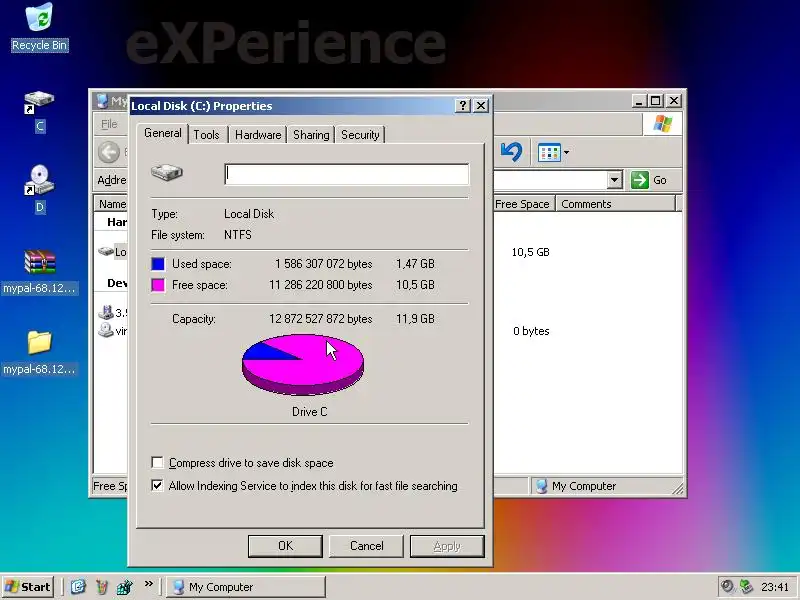The image size is (800, 600).
Task: Switch to the Security tab
Action: tap(360, 135)
